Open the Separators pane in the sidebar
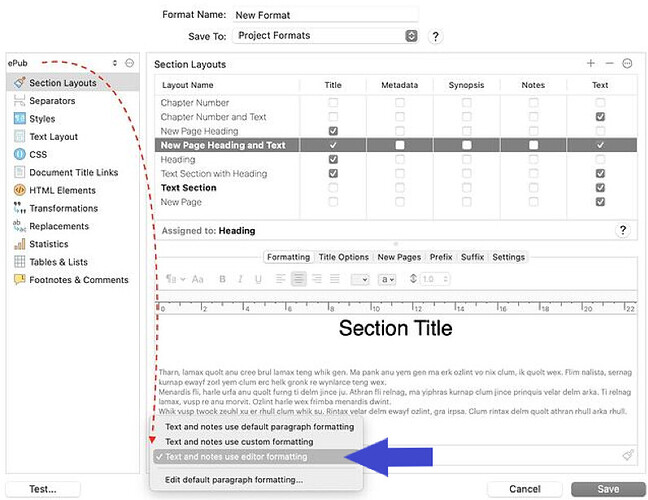Image resolution: width=648 pixels, height=500 pixels. tap(51, 101)
